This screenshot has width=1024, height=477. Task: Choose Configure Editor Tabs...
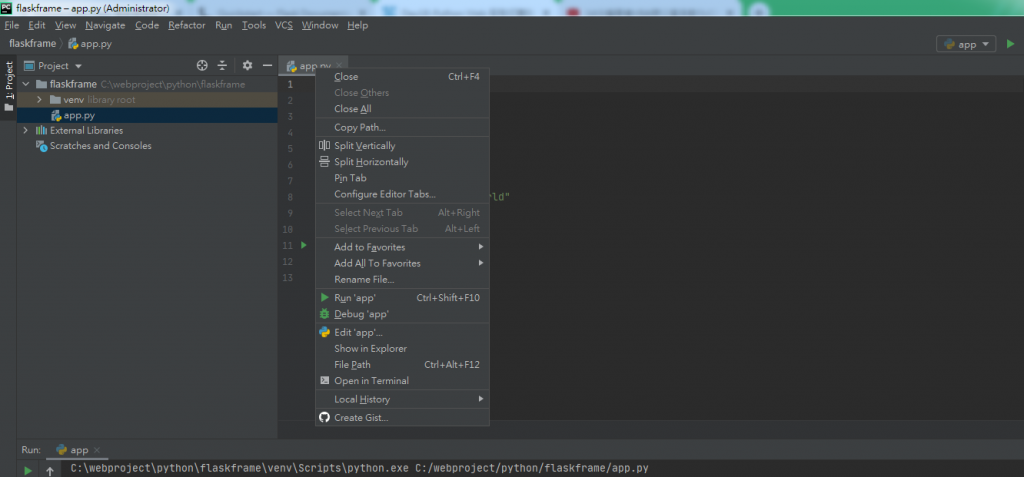[x=402, y=194]
